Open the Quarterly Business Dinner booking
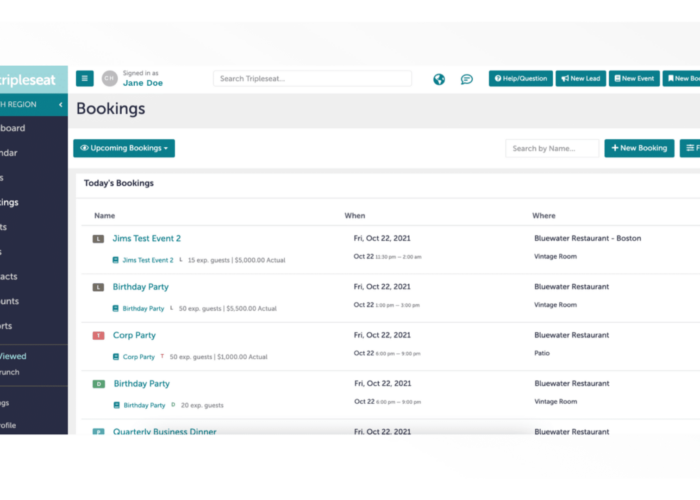The width and height of the screenshot is (700, 500). click(x=165, y=431)
